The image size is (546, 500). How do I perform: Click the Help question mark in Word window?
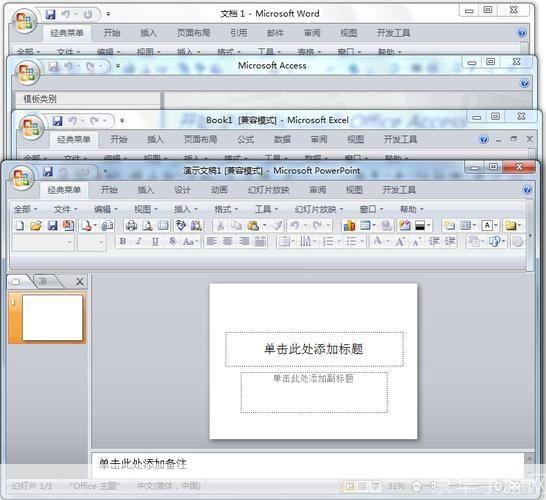[522, 33]
